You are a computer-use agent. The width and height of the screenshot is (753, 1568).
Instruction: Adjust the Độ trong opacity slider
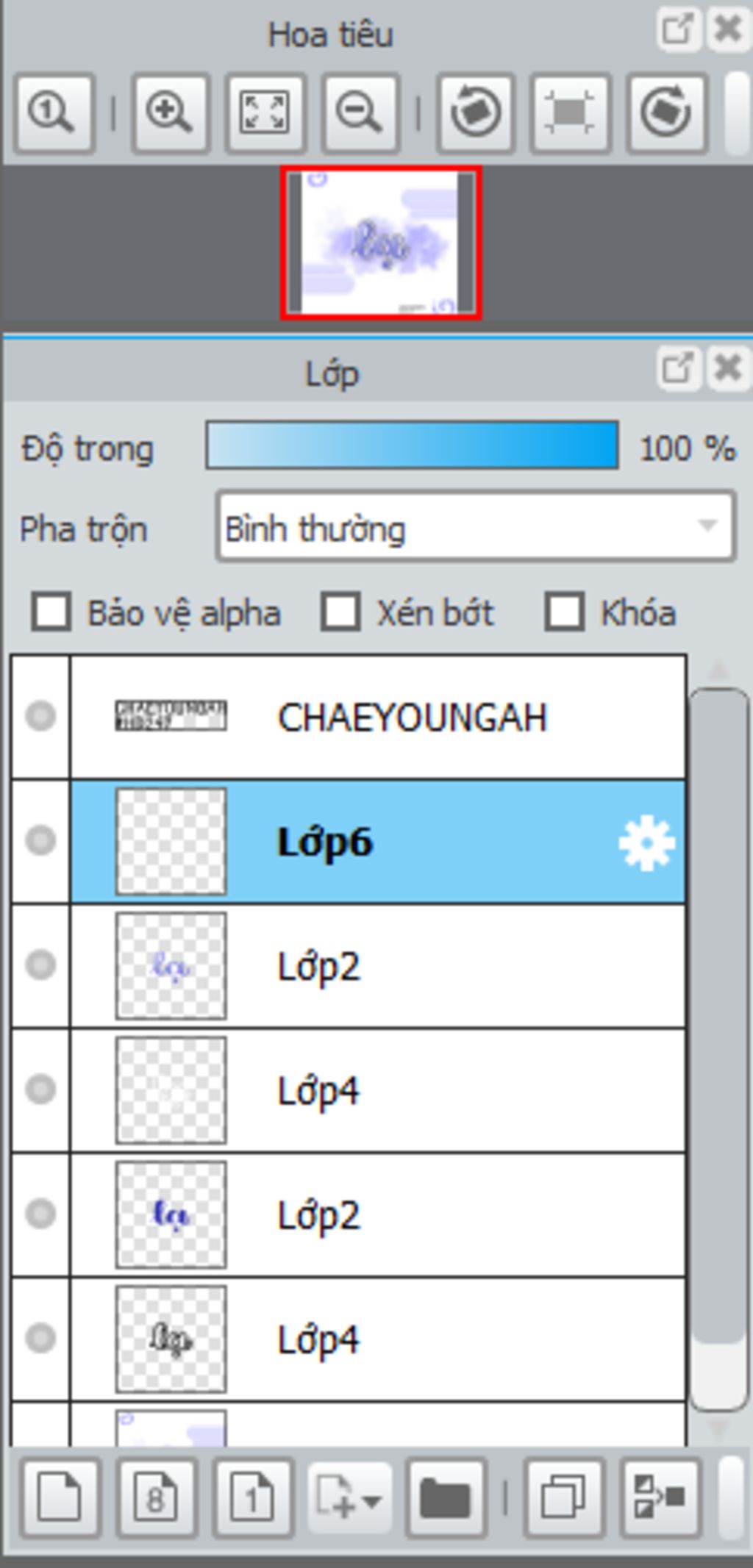412,445
